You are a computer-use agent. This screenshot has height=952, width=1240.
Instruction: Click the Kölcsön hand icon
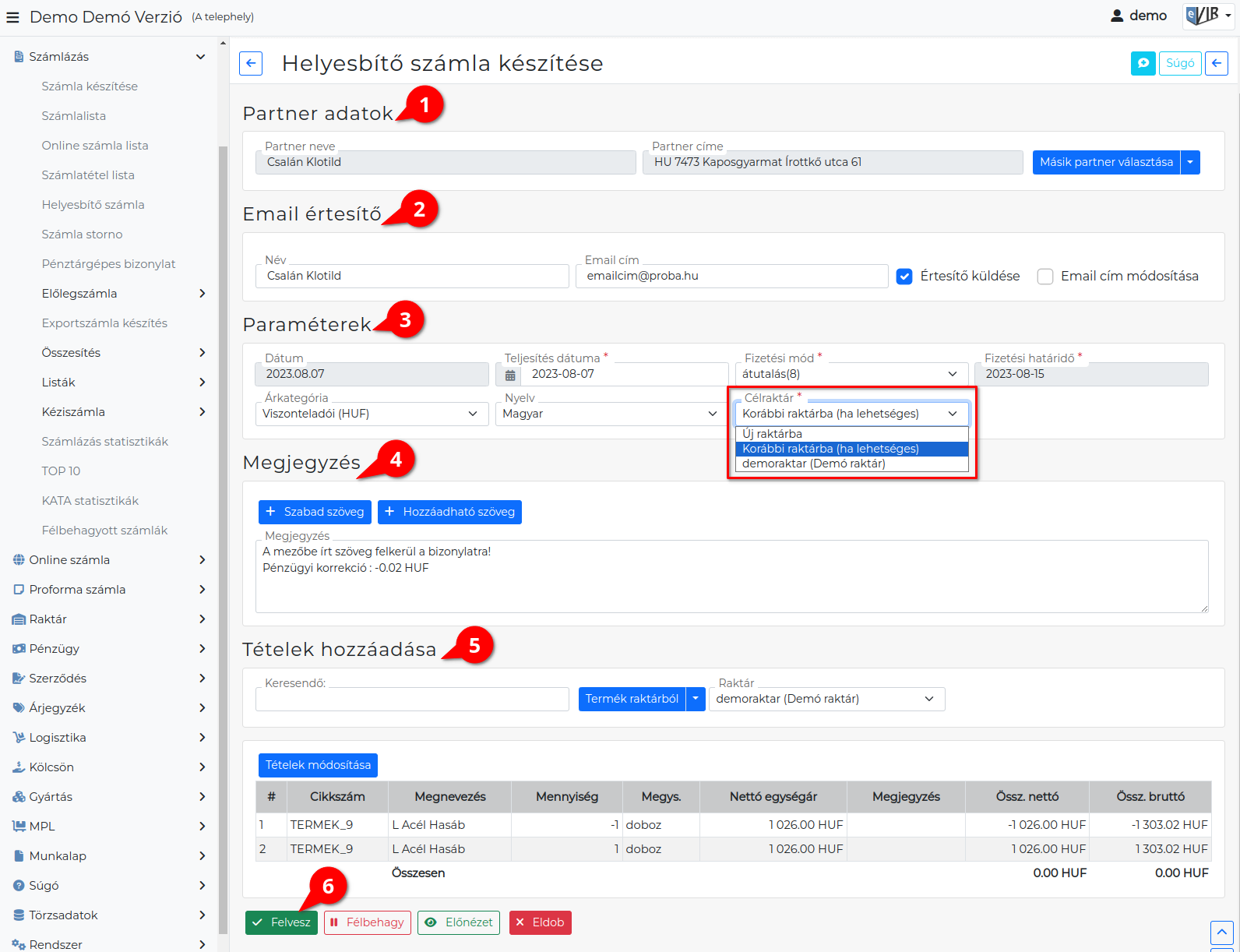[x=19, y=767]
